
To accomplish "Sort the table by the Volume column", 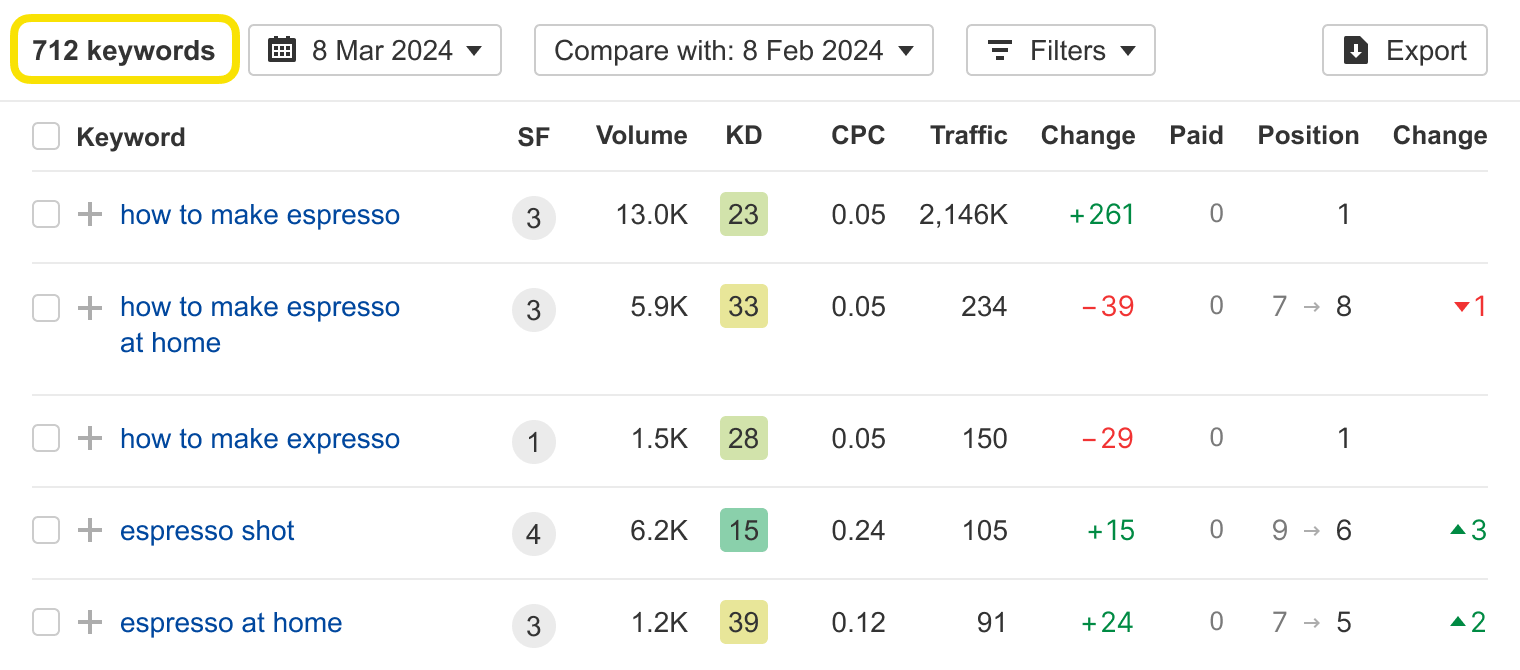I will (641, 136).
